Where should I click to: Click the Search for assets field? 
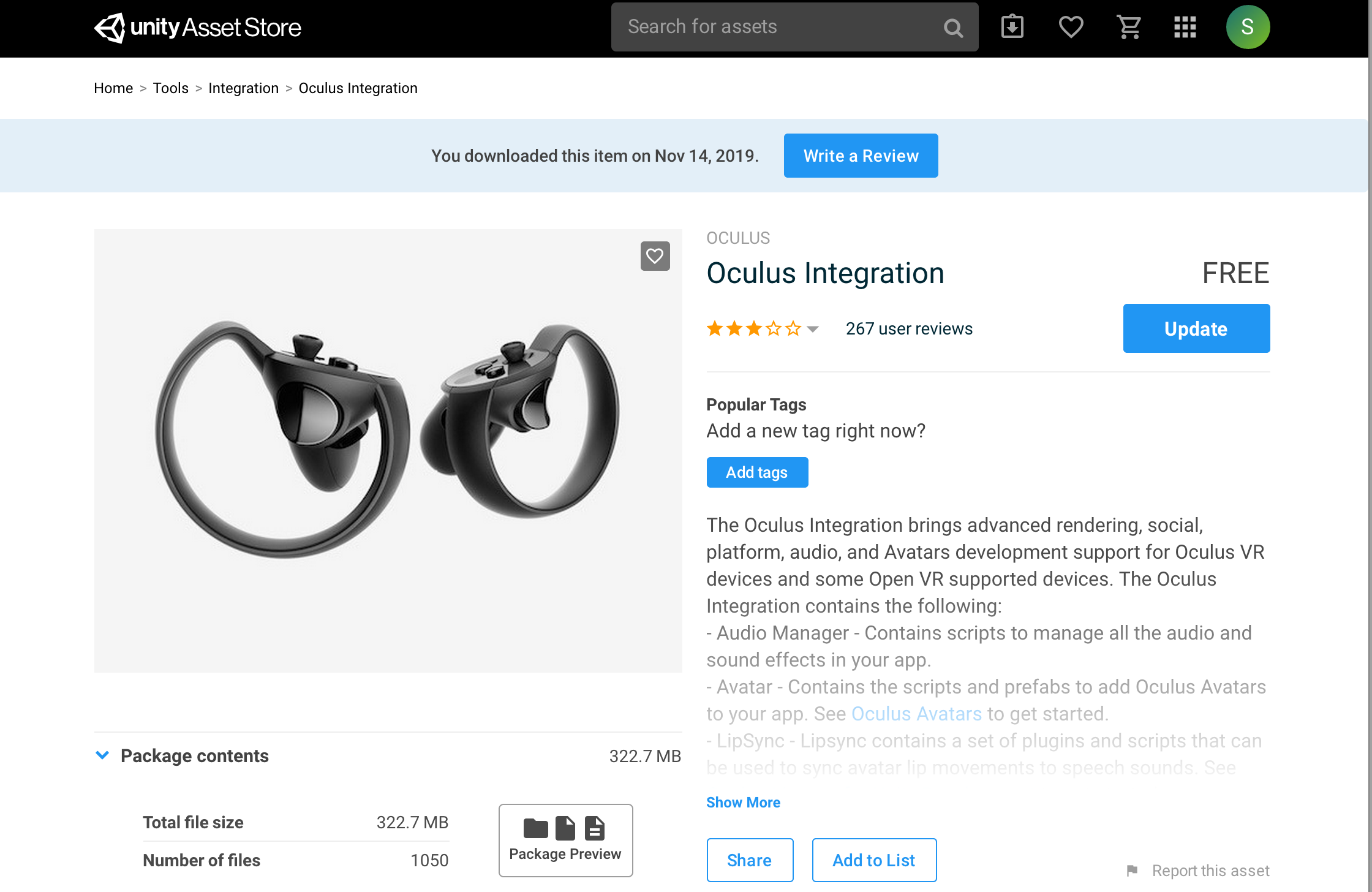pos(778,28)
